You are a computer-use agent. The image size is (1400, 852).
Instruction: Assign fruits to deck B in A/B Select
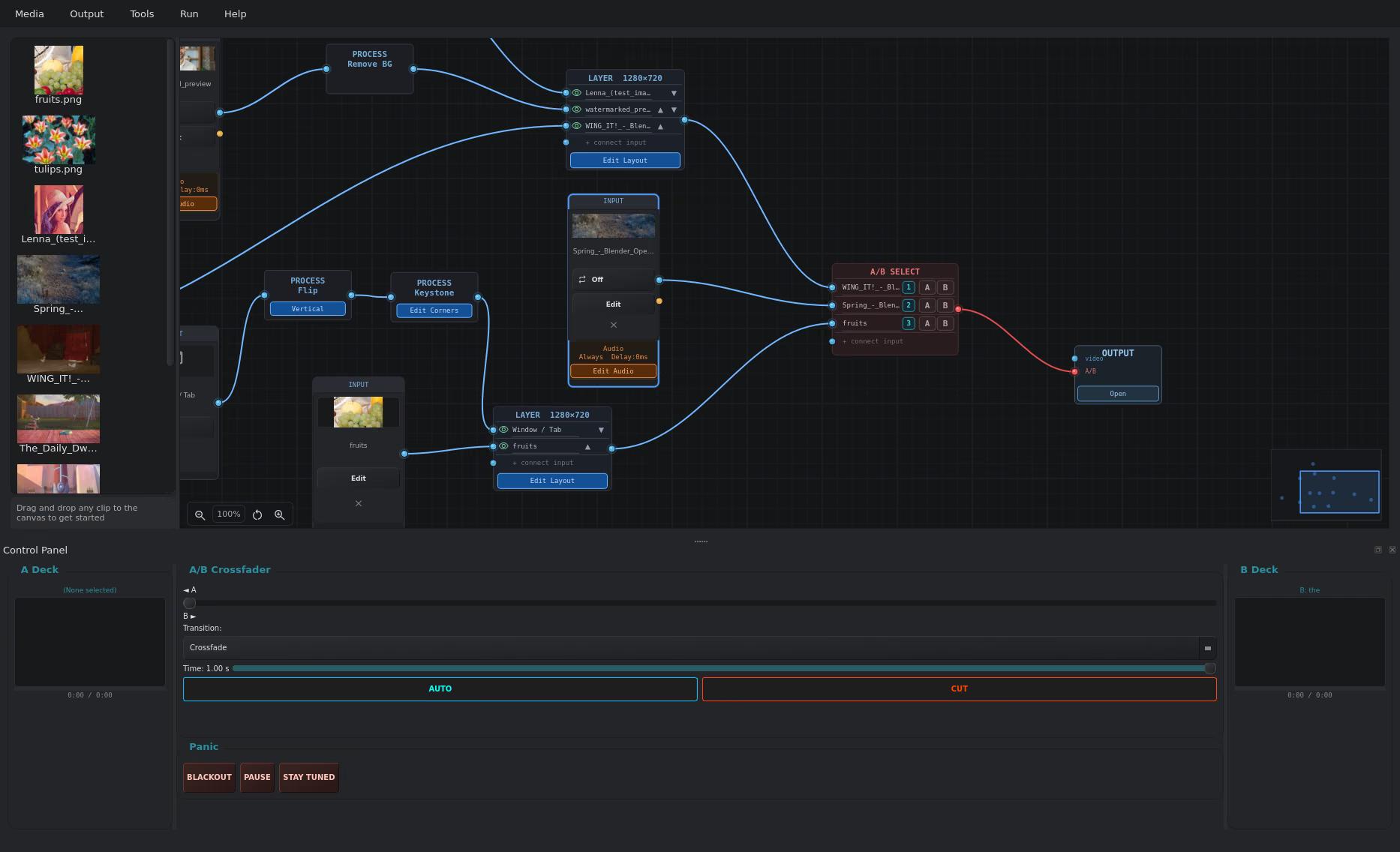945,323
